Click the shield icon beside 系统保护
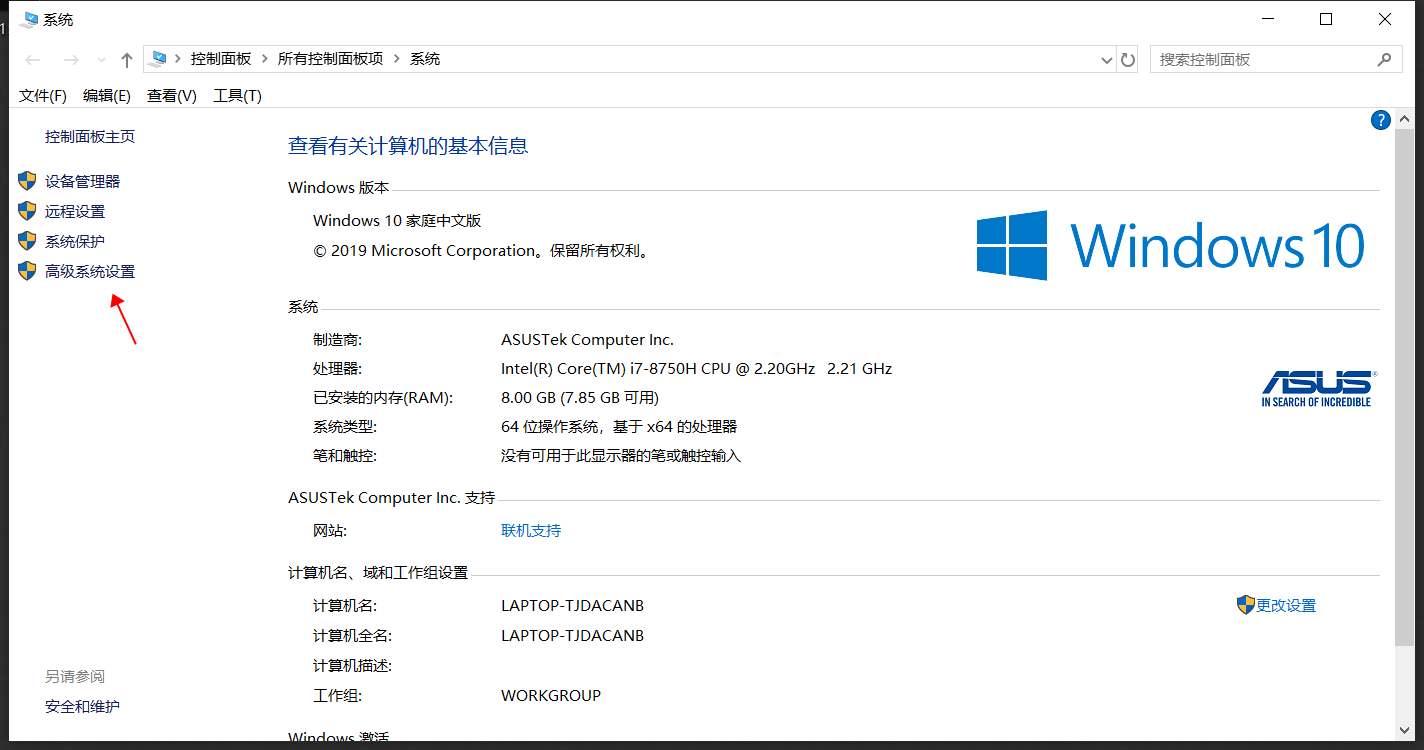1424x750 pixels. tap(27, 241)
